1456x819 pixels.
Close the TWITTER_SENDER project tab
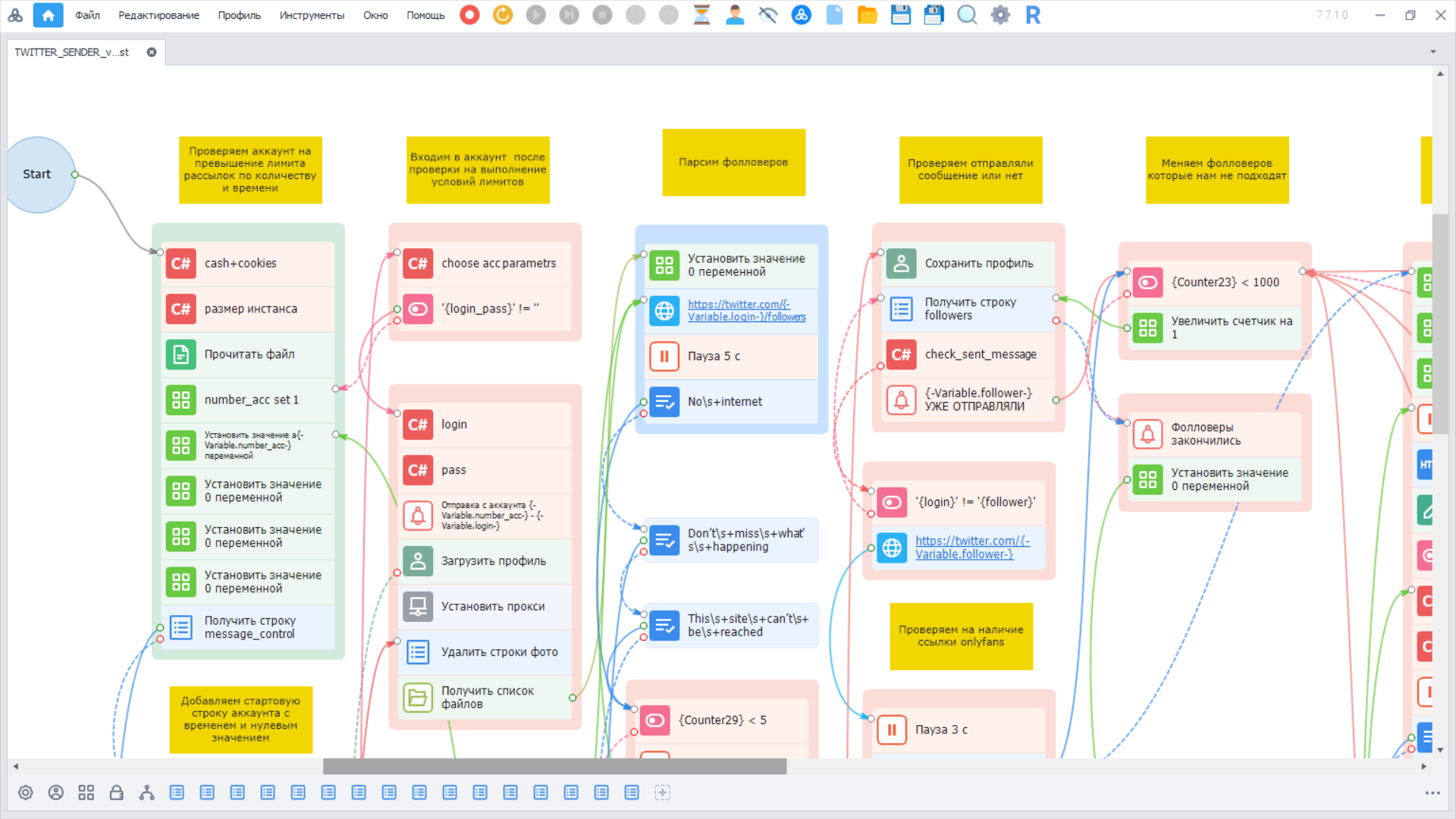click(152, 52)
